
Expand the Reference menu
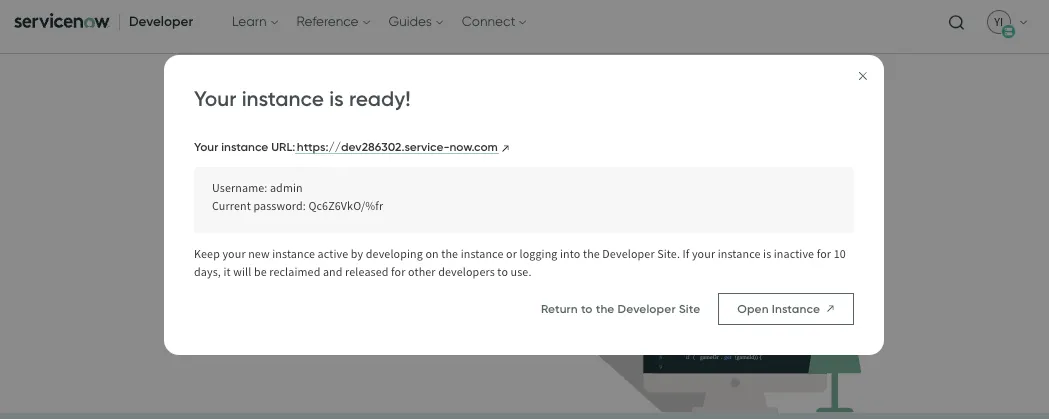pyautogui.click(x=332, y=21)
